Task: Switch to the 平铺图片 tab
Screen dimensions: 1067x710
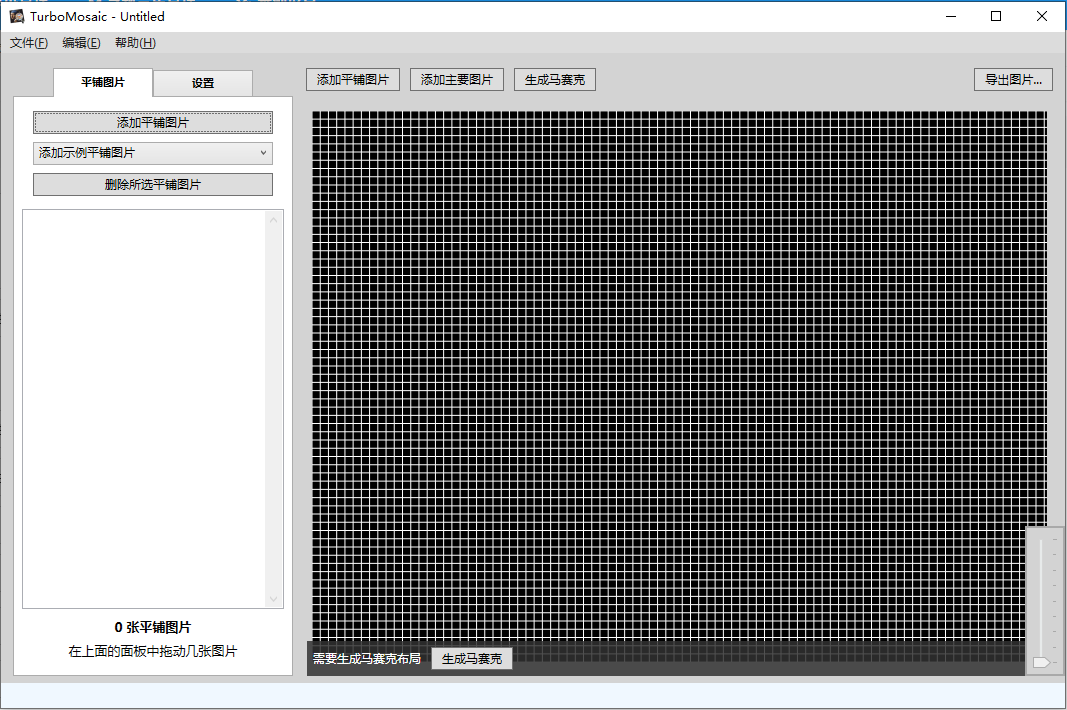Action: (x=103, y=82)
